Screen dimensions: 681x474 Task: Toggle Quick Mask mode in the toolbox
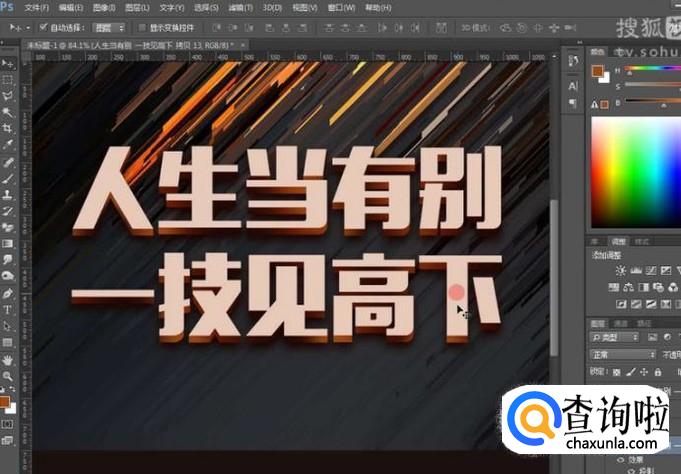pyautogui.click(x=7, y=424)
